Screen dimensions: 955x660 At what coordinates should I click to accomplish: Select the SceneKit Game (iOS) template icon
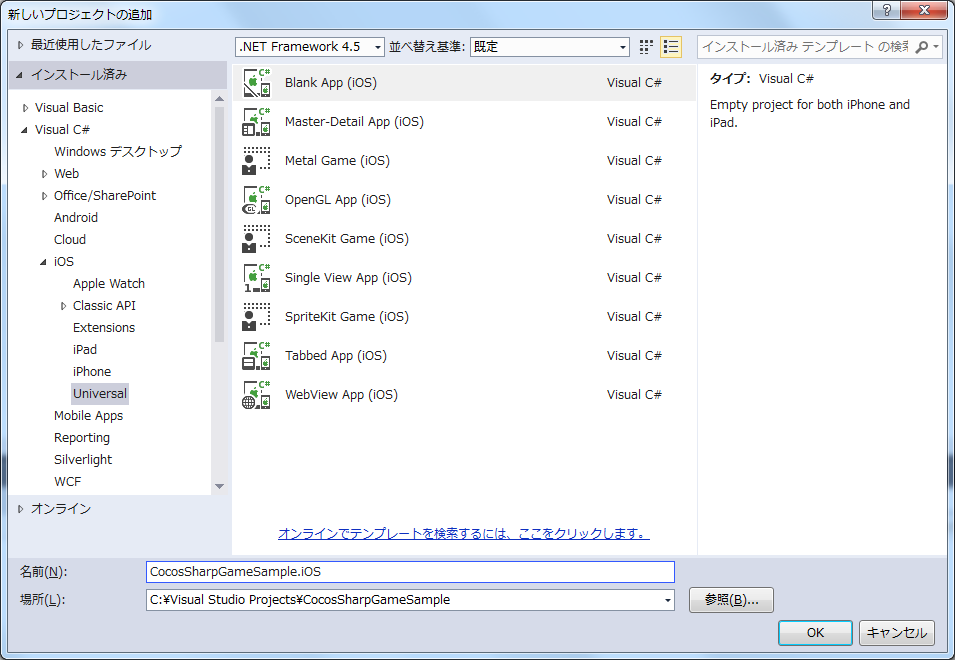[x=256, y=239]
